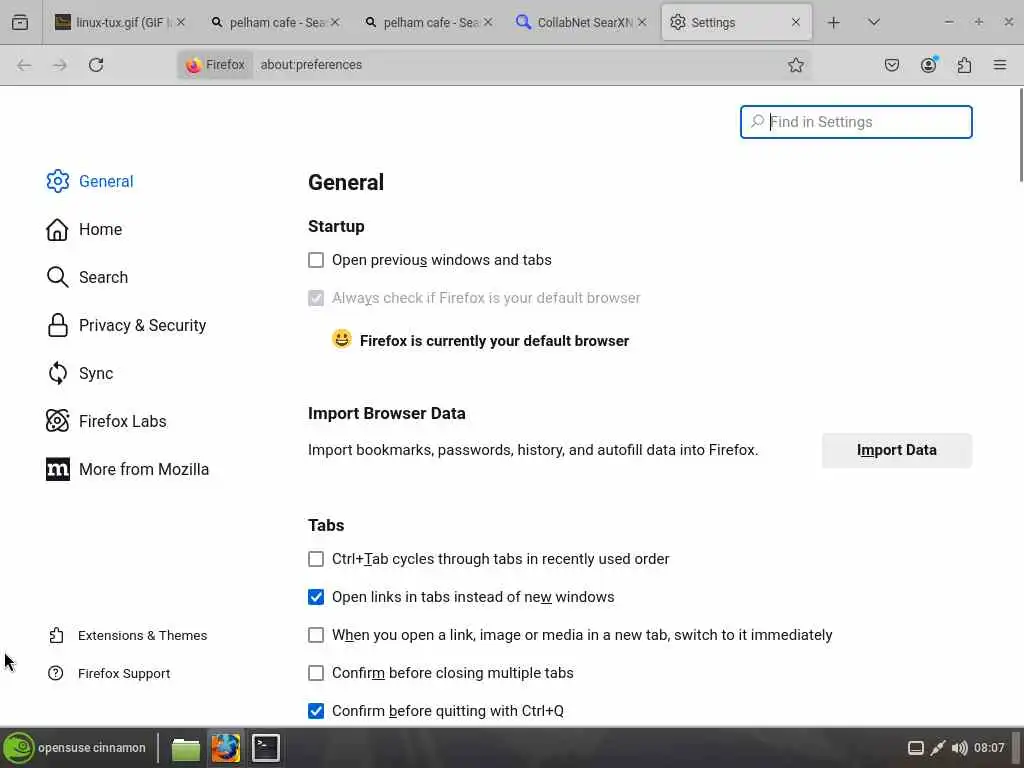Open the Save to Pocket icon
Screen dimensions: 1024x768
(x=892, y=65)
